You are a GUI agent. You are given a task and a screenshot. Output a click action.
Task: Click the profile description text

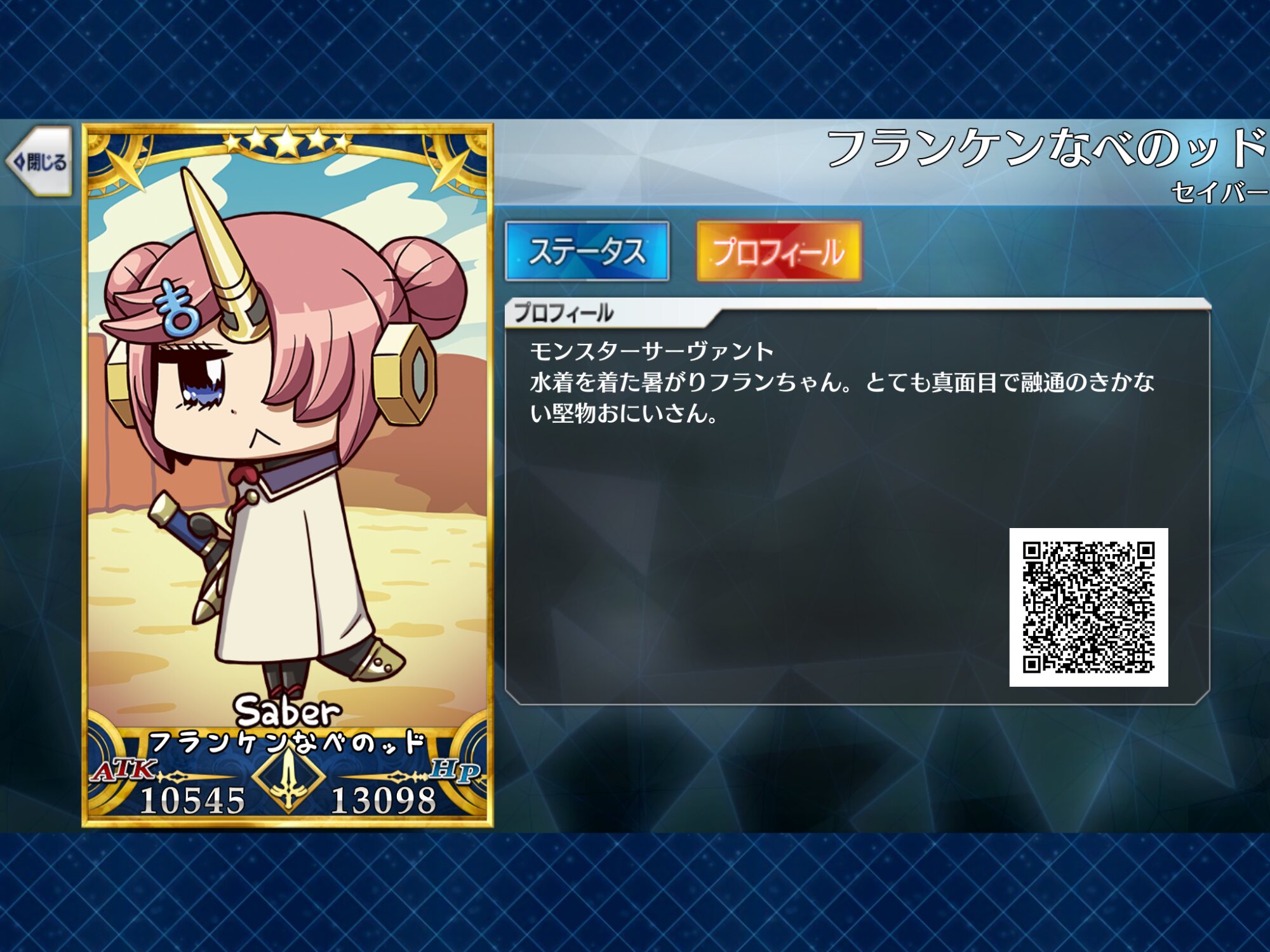[842, 383]
